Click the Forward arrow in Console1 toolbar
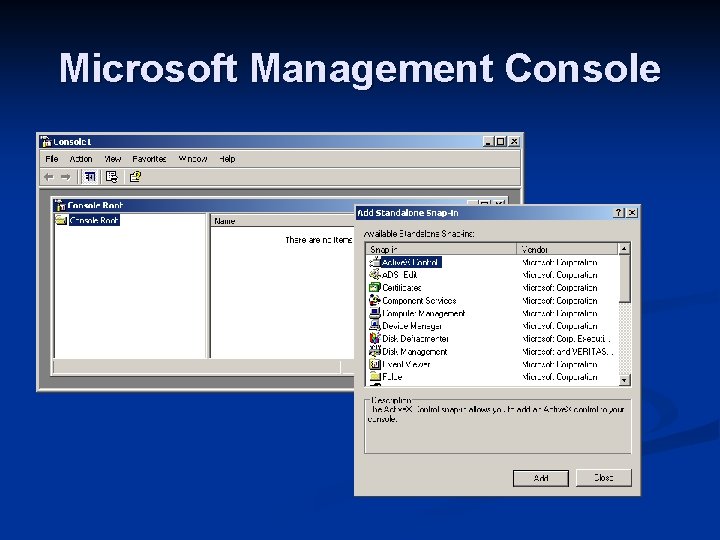 66,177
